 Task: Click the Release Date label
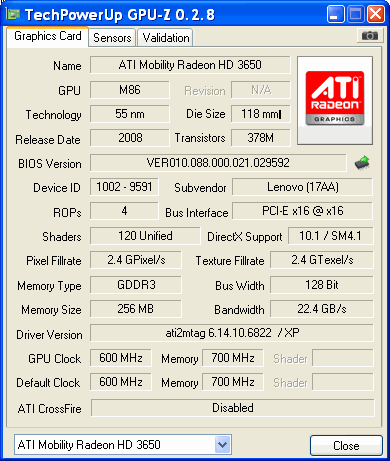48,140
